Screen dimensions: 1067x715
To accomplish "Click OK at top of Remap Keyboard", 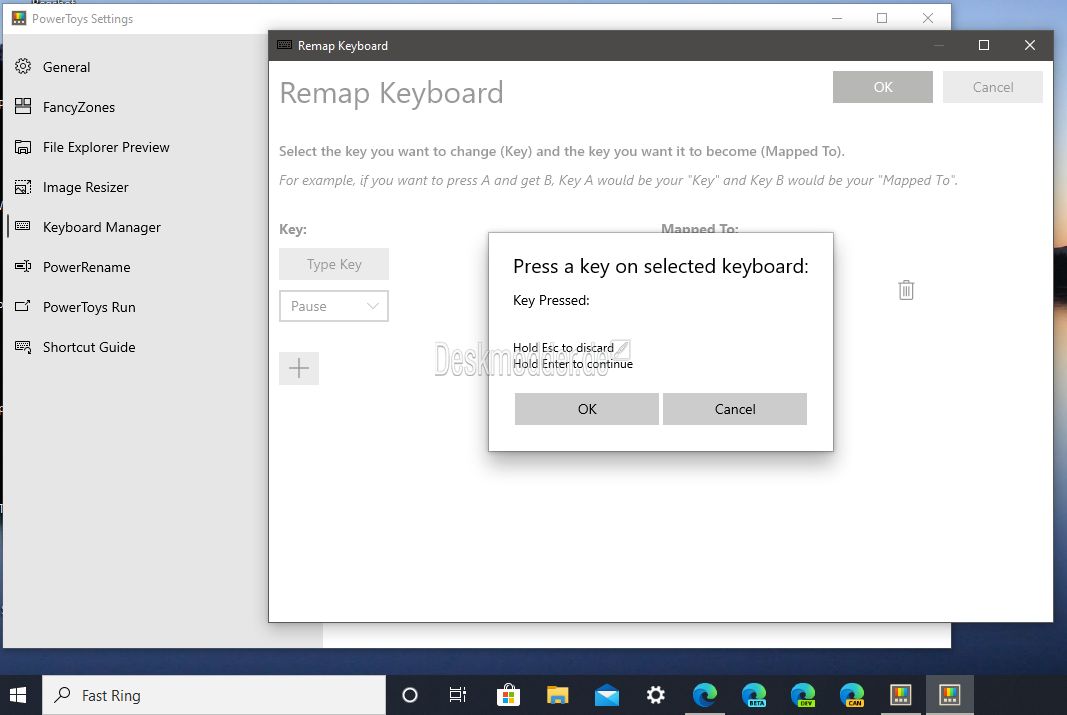I will (883, 87).
